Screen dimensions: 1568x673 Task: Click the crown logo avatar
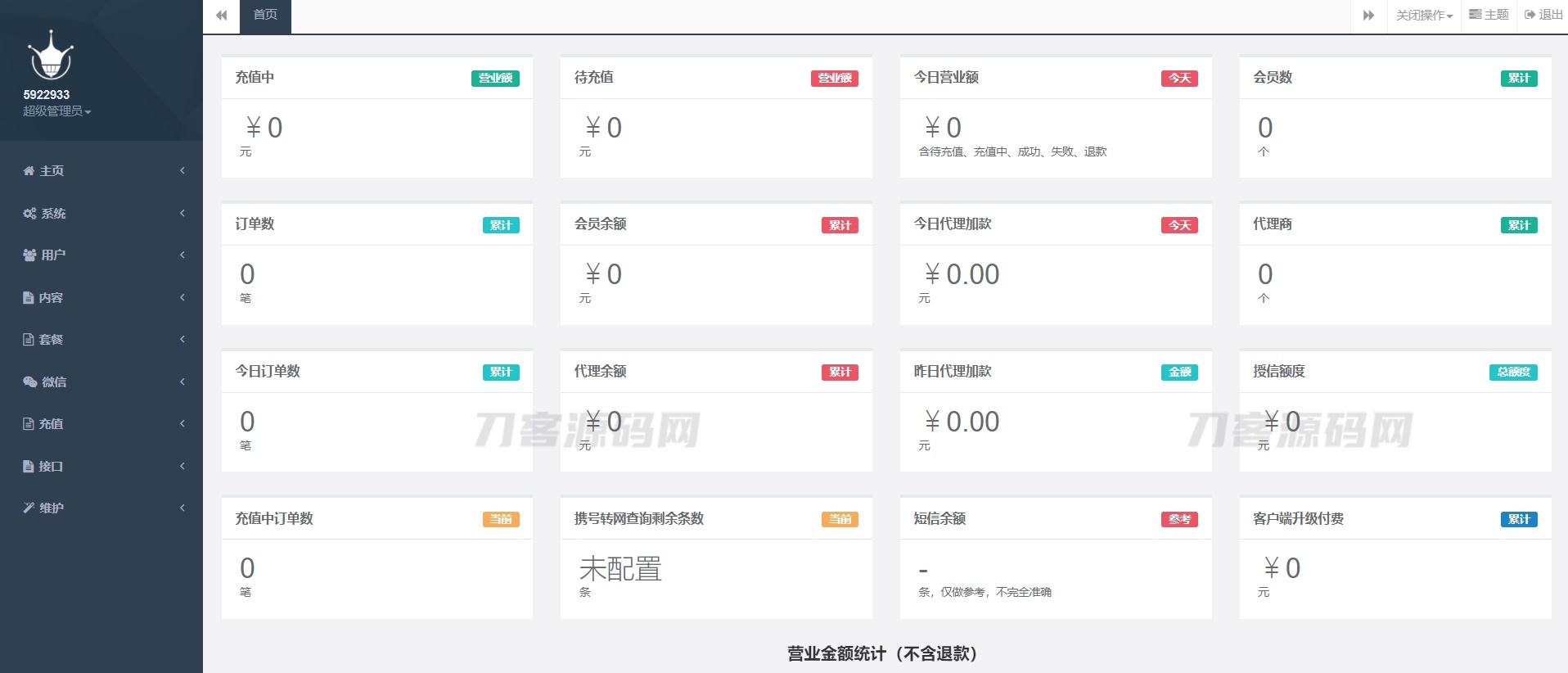pyautogui.click(x=51, y=56)
